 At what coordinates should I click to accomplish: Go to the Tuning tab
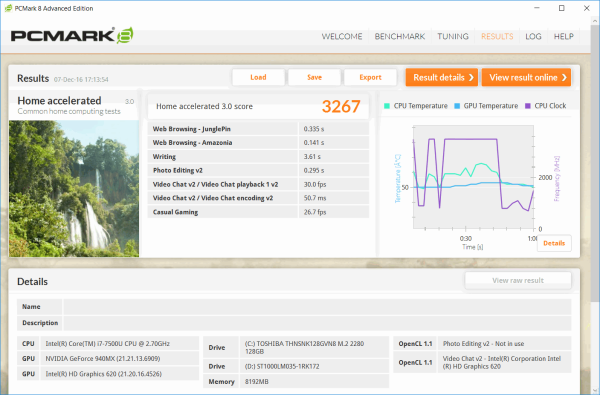pos(453,36)
